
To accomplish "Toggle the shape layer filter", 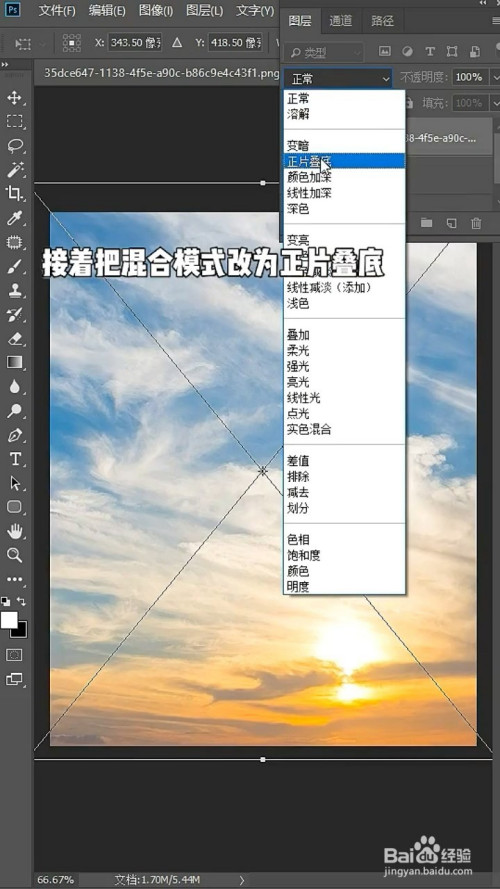I will (452, 52).
